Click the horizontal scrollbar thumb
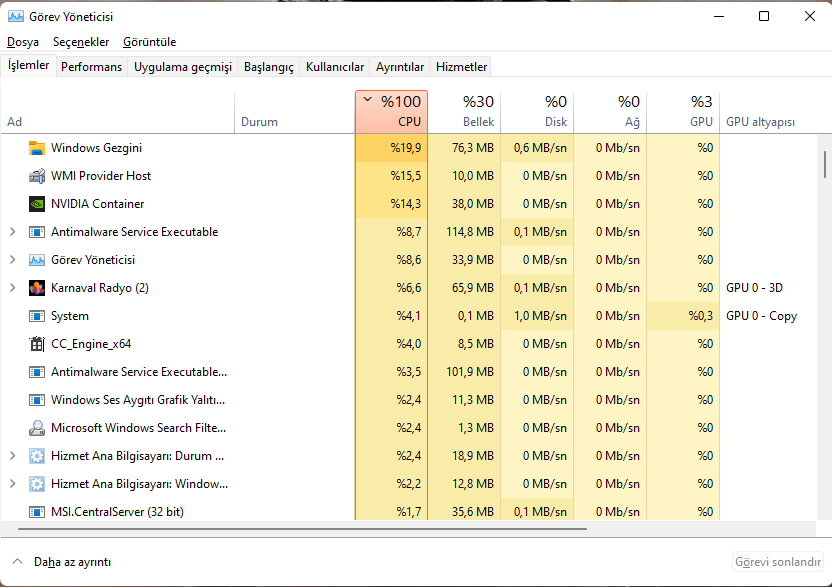Viewport: 832px width, 587px height. pyautogui.click(x=302, y=529)
